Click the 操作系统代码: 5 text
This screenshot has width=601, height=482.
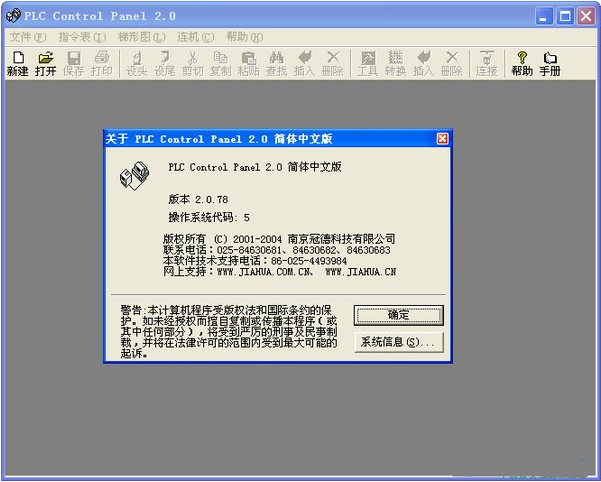209,218
